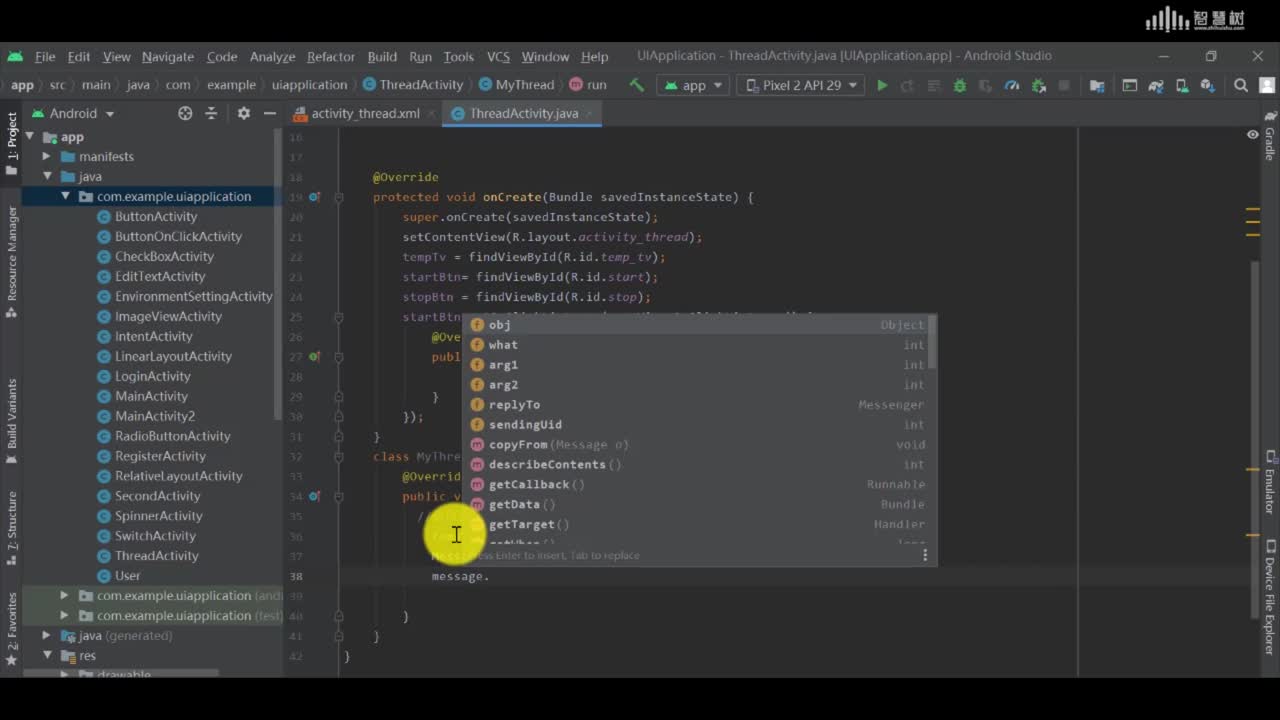Open the Android project view dropdown

pos(73,113)
